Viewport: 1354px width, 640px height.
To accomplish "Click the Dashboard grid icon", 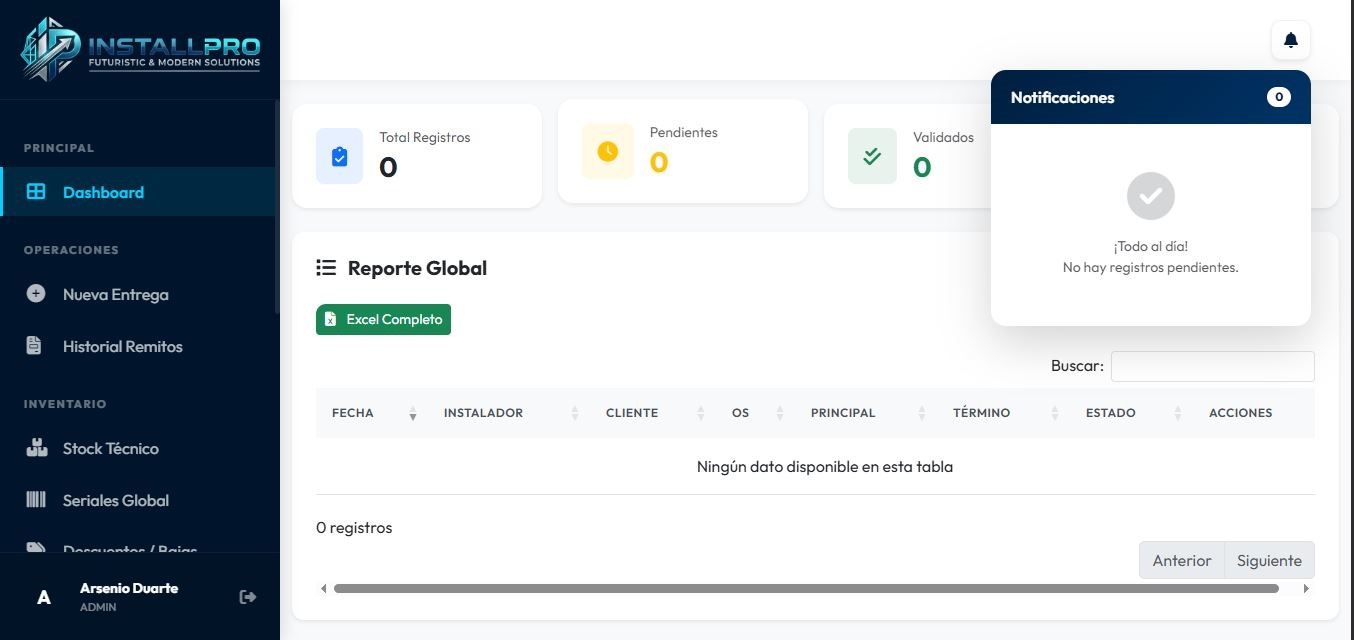I will 36,192.
